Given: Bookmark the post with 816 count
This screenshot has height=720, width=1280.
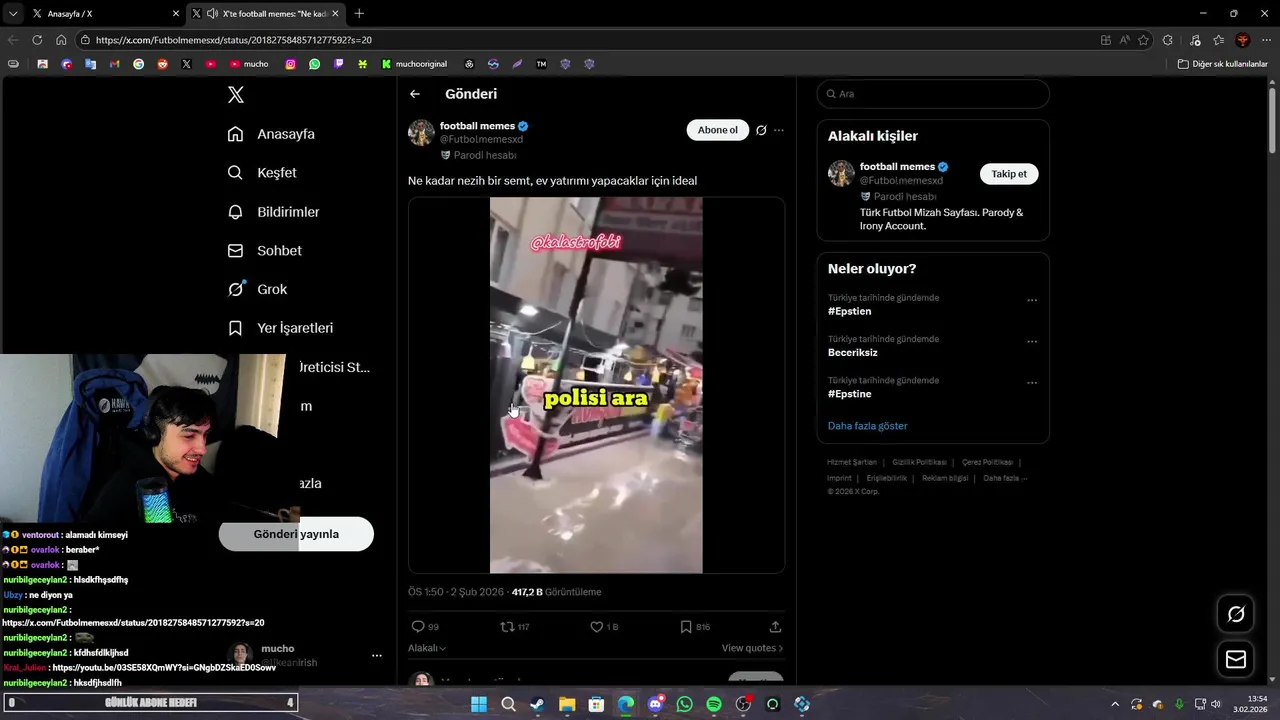Looking at the screenshot, I should (x=686, y=627).
